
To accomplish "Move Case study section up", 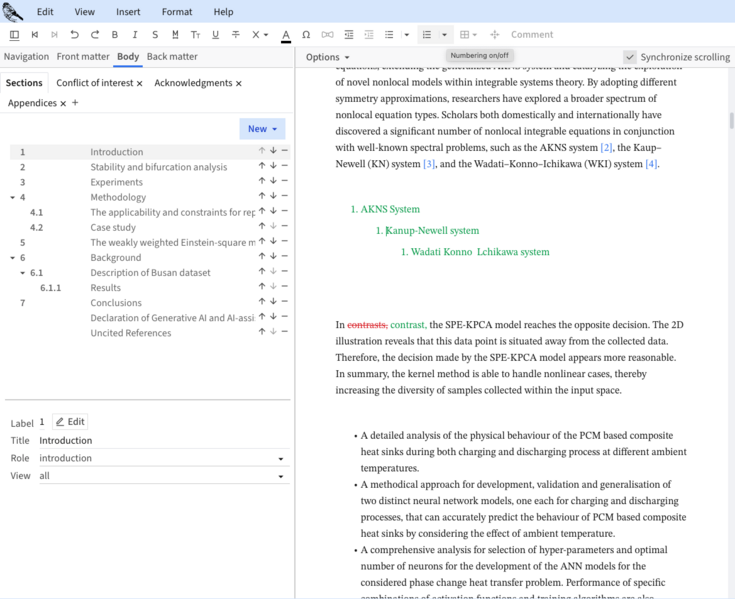I will [x=262, y=226].
